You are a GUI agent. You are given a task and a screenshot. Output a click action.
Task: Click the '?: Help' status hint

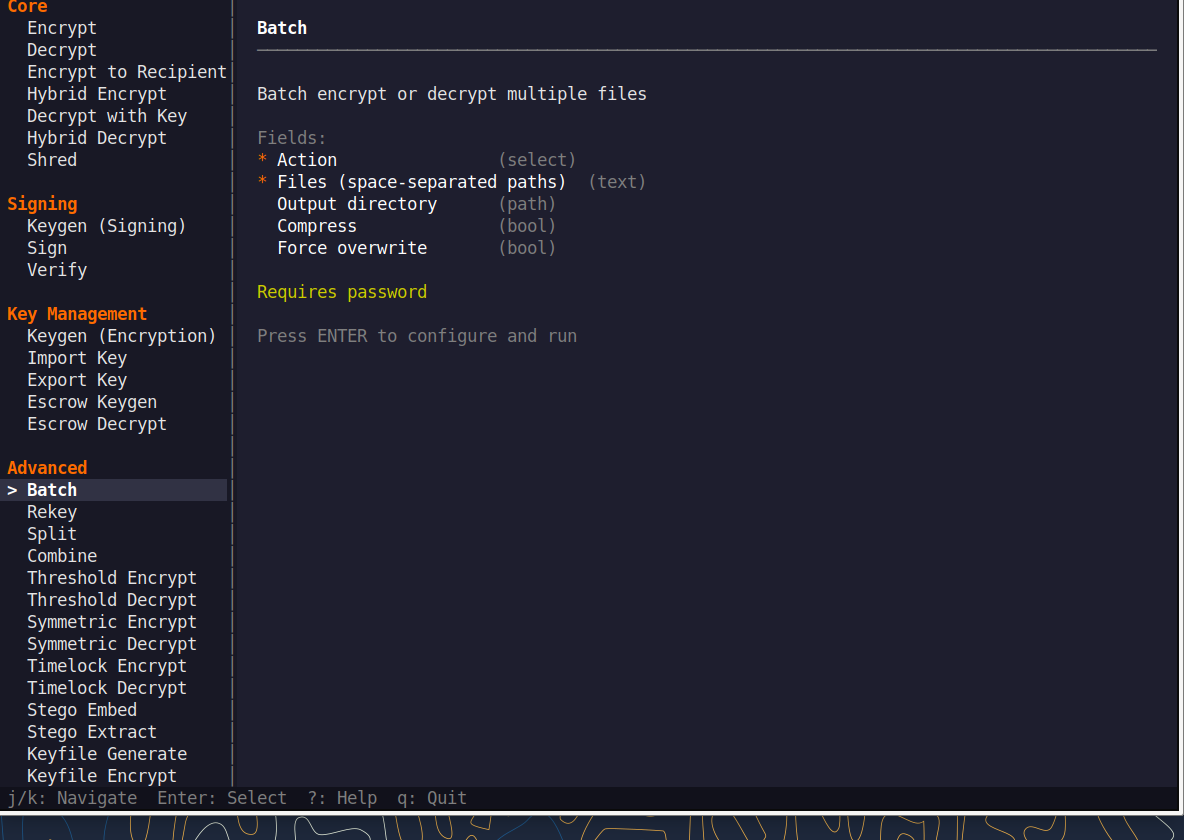(x=342, y=798)
